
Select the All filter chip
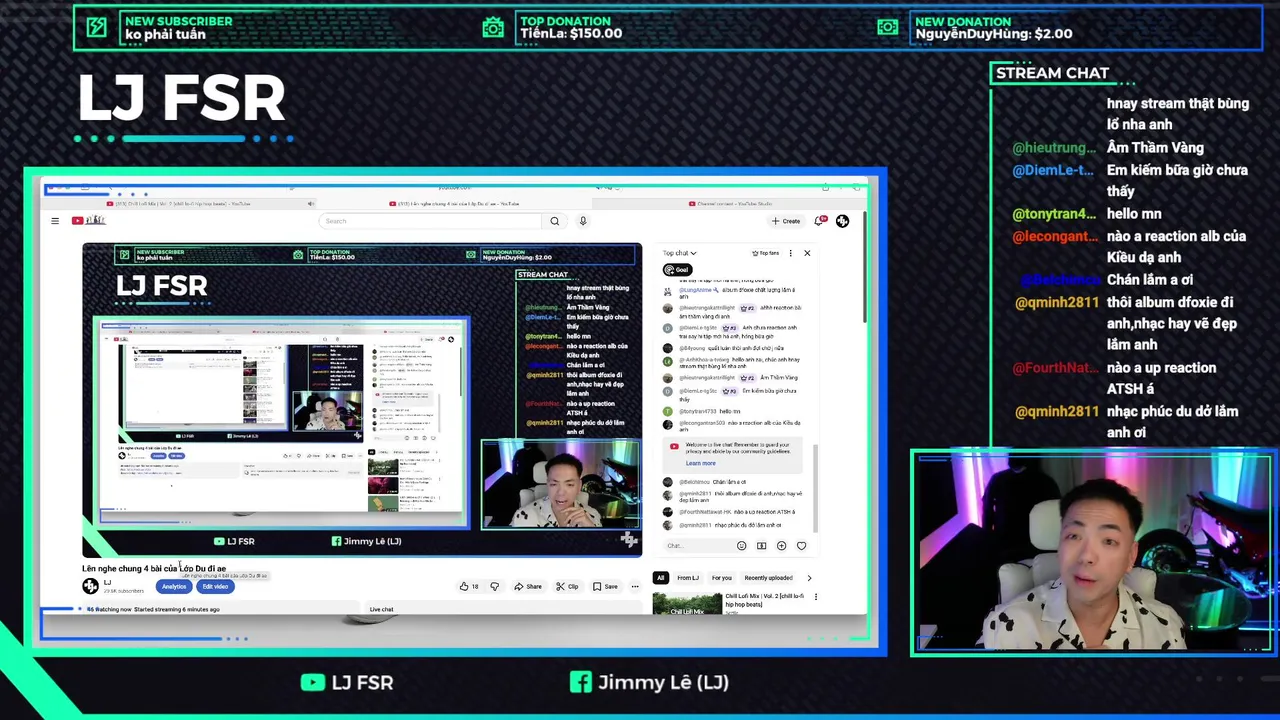click(660, 578)
